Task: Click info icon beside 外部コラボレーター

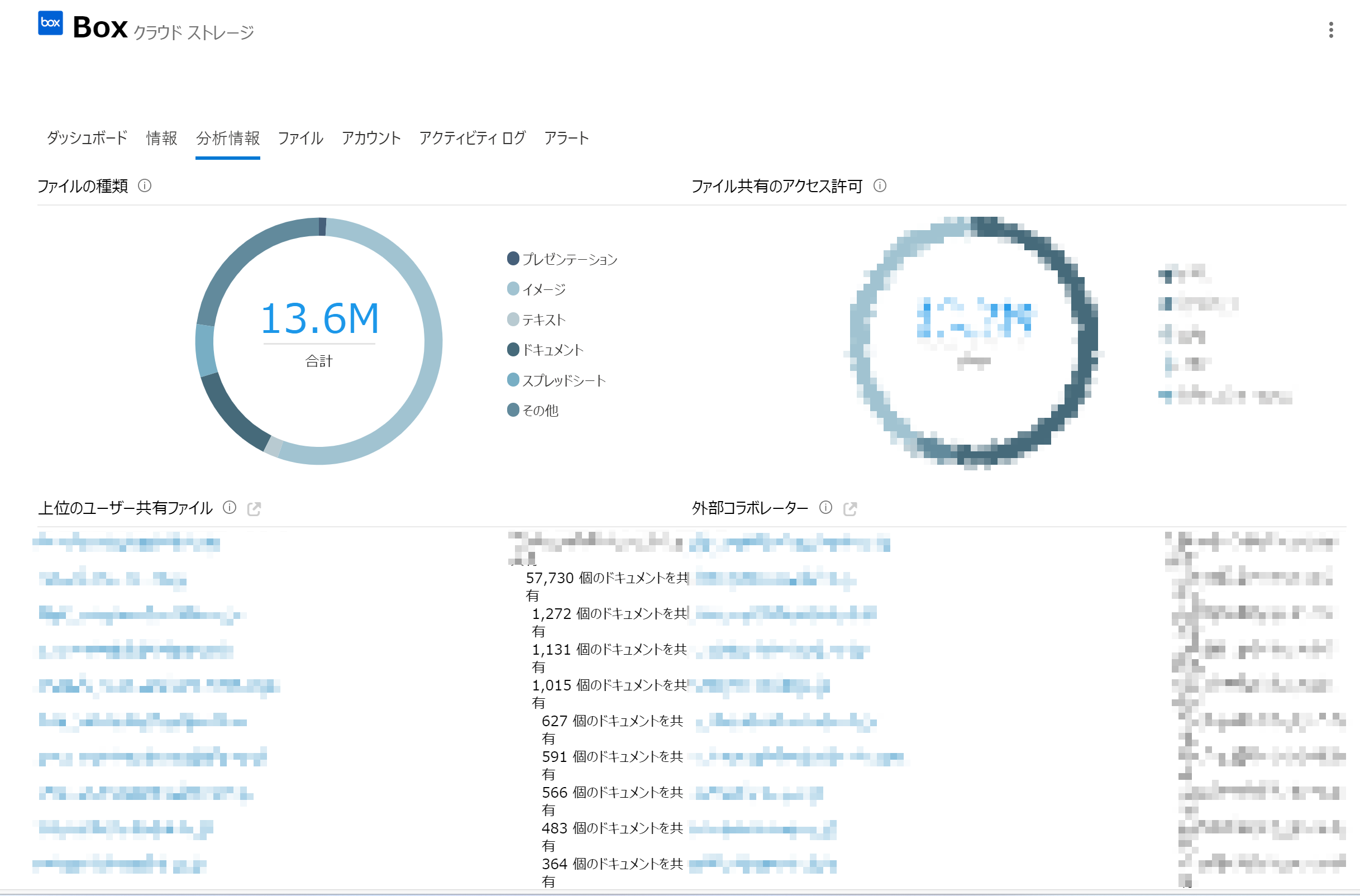Action: coord(825,507)
